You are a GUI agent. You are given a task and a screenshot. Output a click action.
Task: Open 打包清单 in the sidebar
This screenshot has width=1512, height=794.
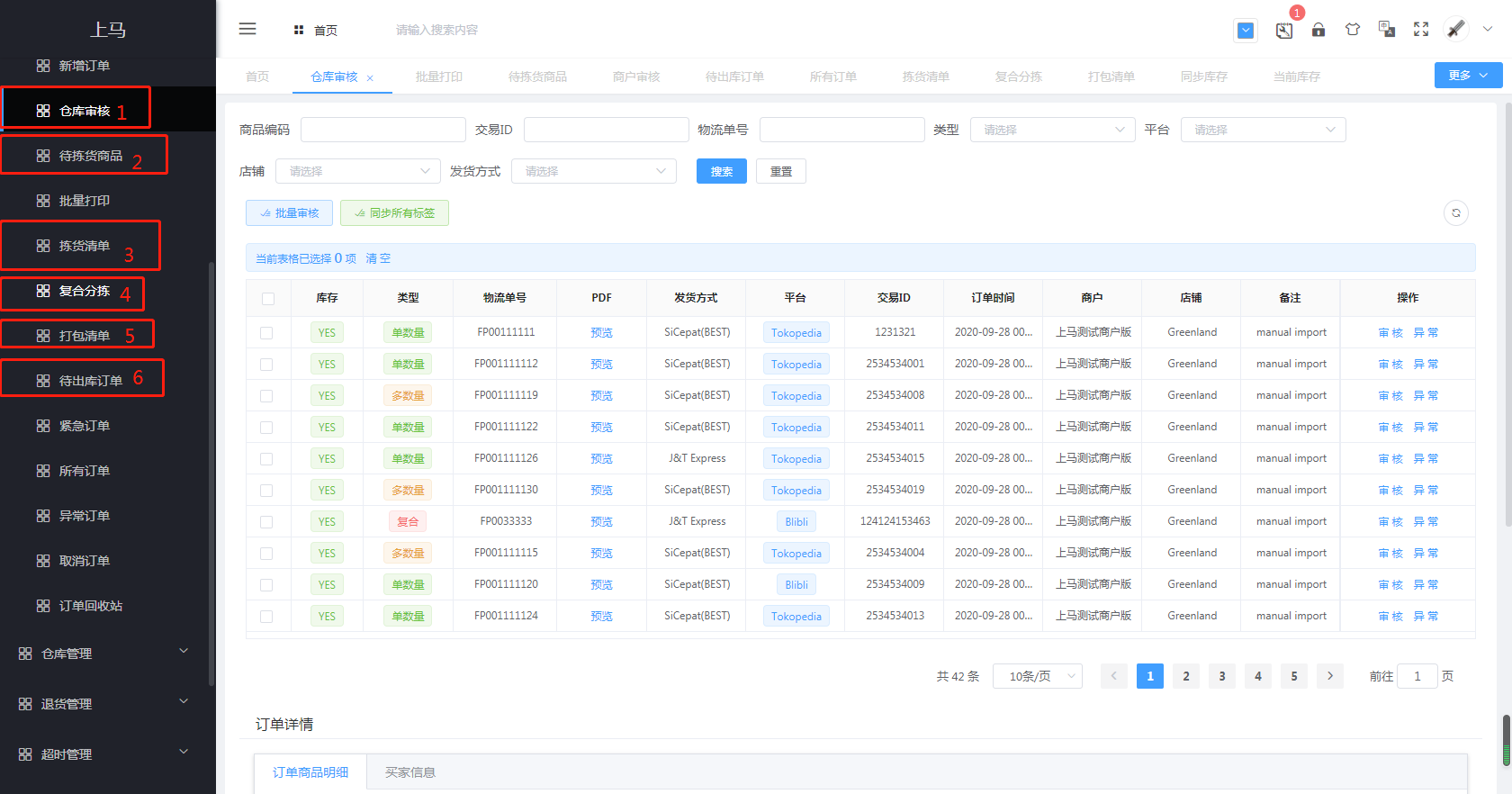[x=85, y=336]
